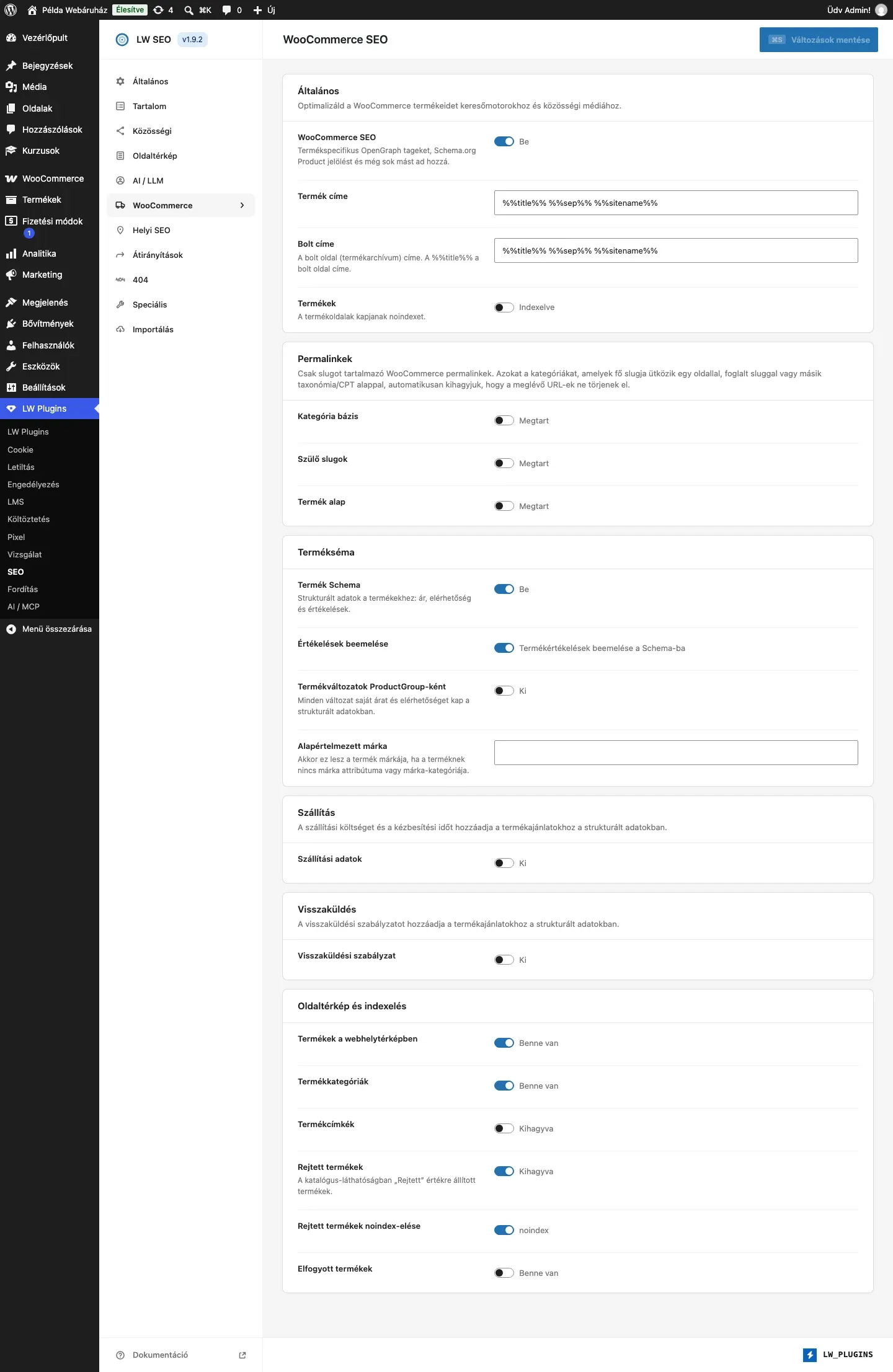Viewport: 893px width, 1372px height.
Task: Click the Közösségi share icon
Action: (120, 131)
